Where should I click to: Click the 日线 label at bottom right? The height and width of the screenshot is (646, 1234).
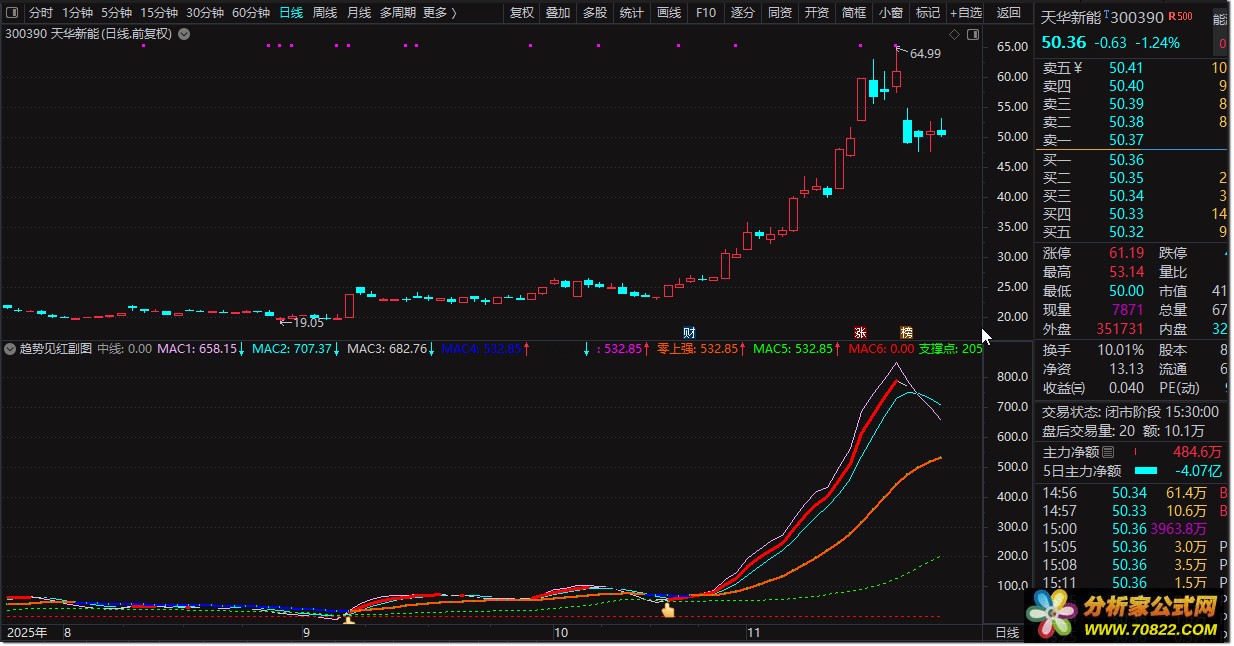(1007, 633)
